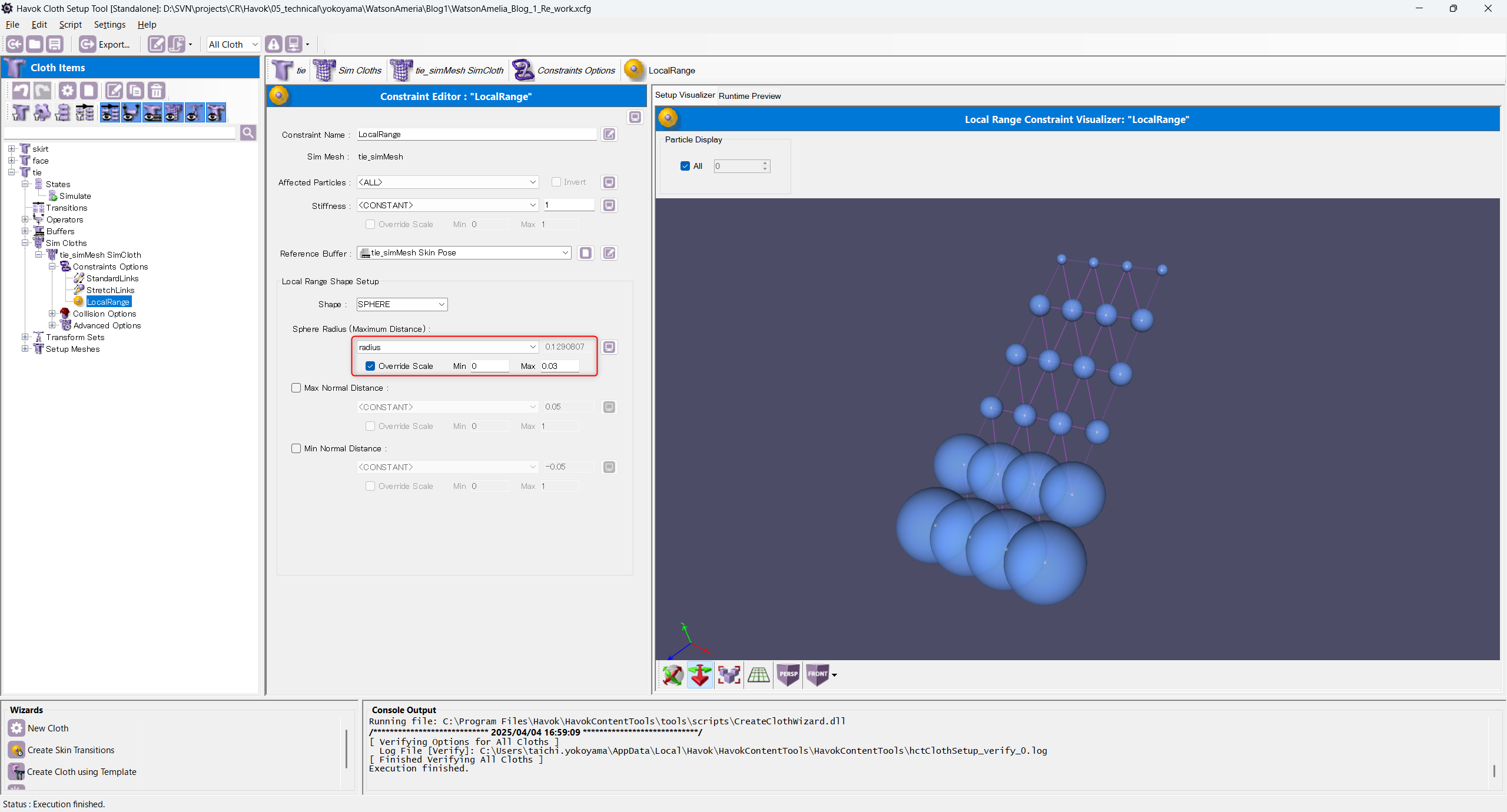
Task: Click the Constraint Name input field
Action: coord(477,134)
